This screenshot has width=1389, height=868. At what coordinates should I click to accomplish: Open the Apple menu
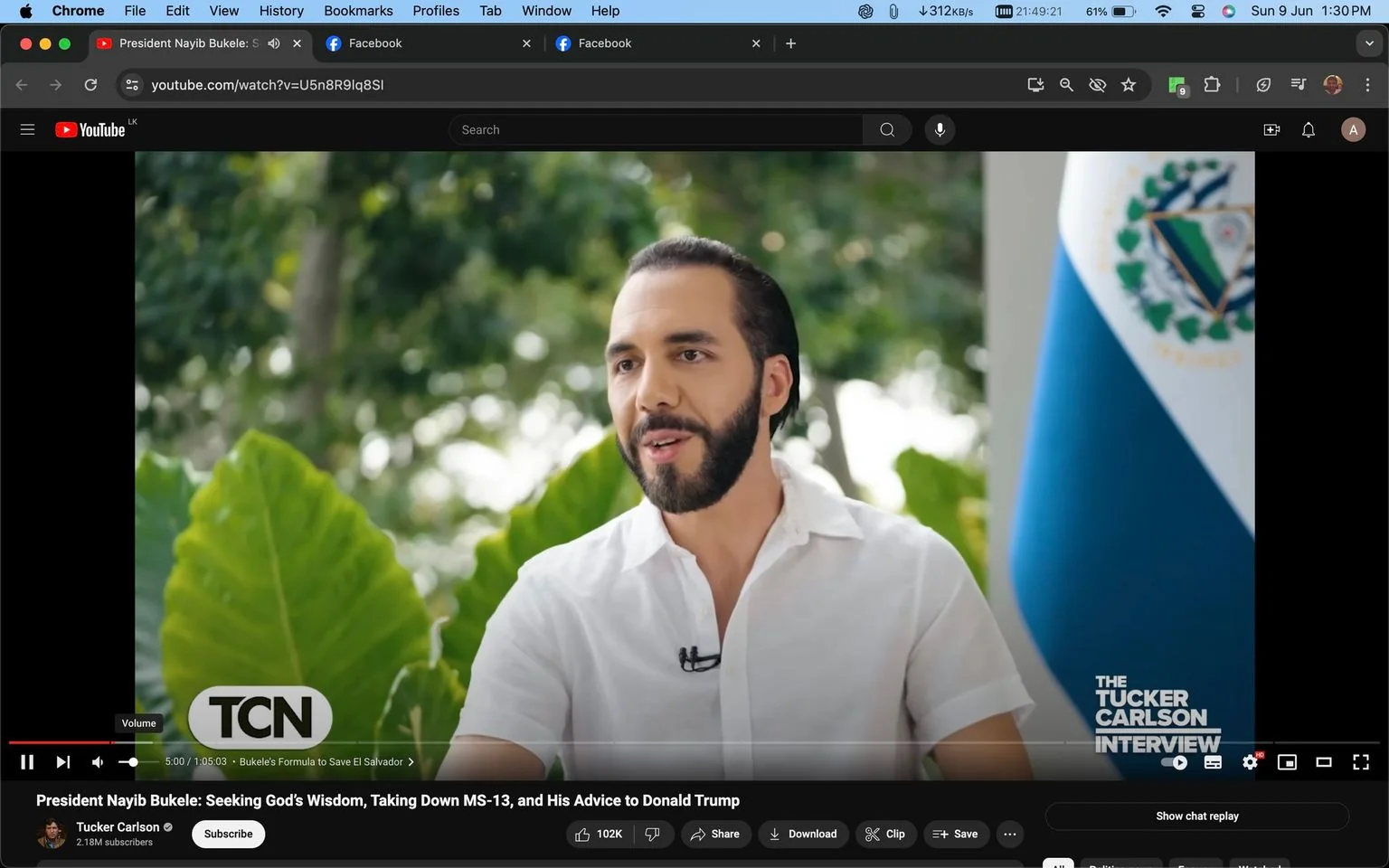[x=25, y=11]
